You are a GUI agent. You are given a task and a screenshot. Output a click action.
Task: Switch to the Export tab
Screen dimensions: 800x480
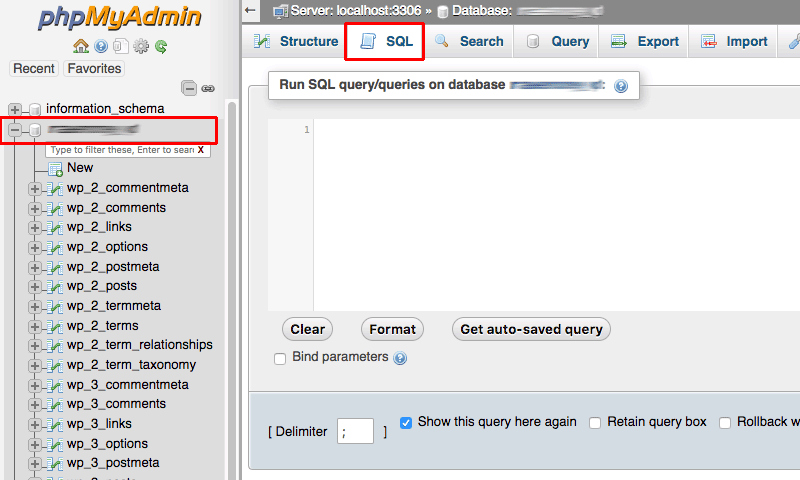coord(645,41)
